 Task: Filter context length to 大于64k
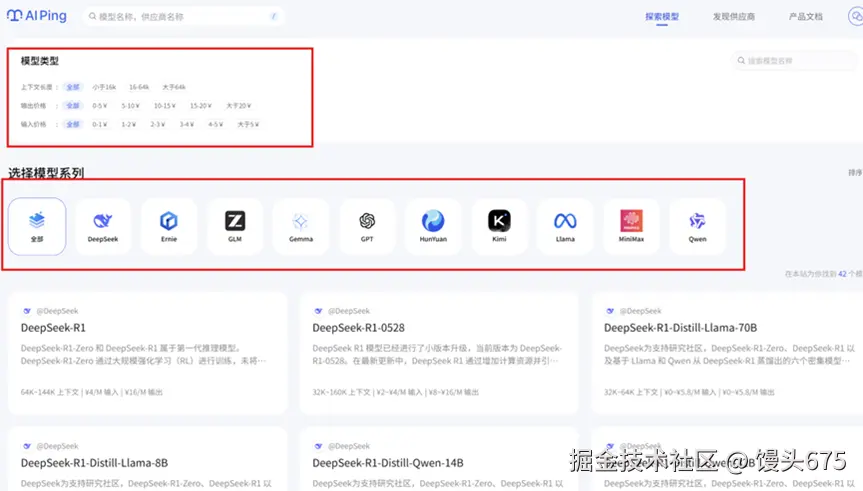pos(174,87)
